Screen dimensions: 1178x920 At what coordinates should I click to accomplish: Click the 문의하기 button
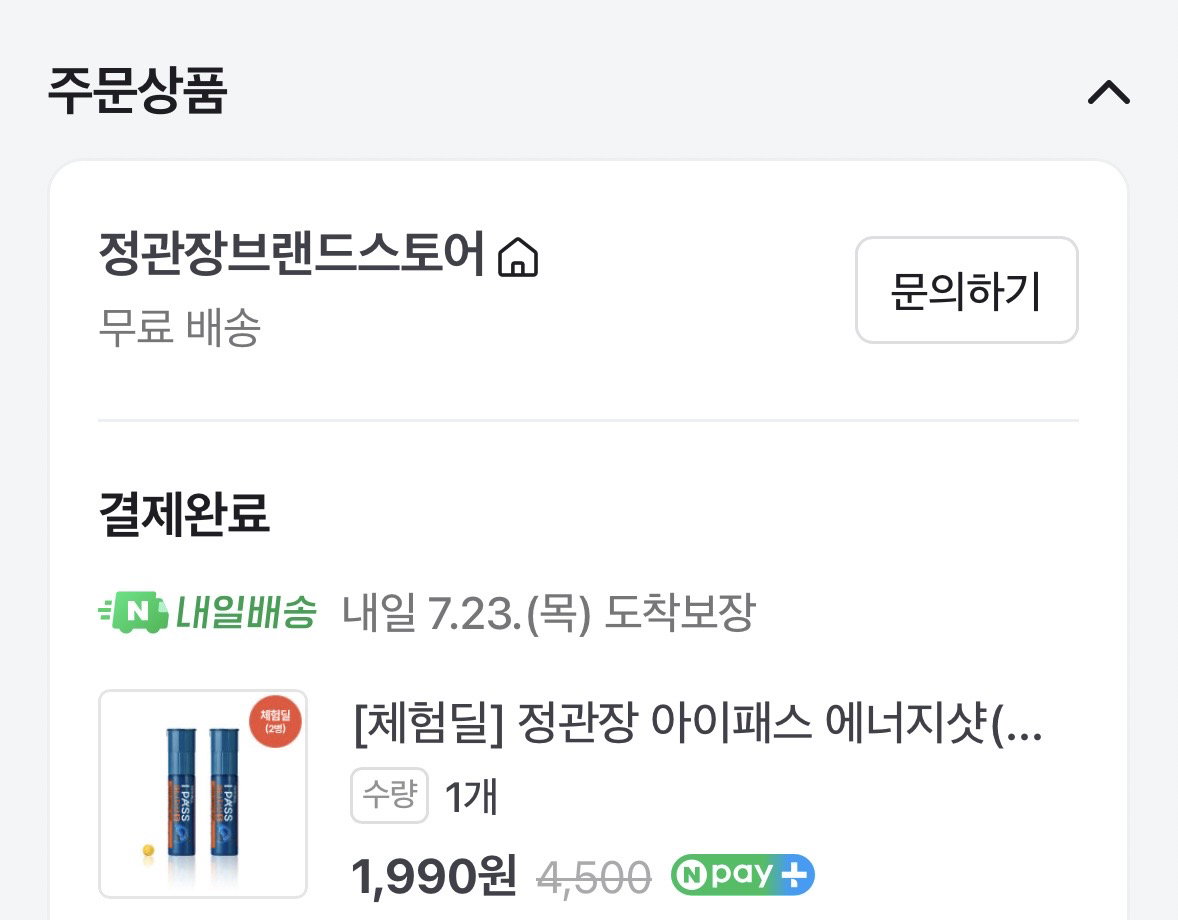tap(967, 290)
